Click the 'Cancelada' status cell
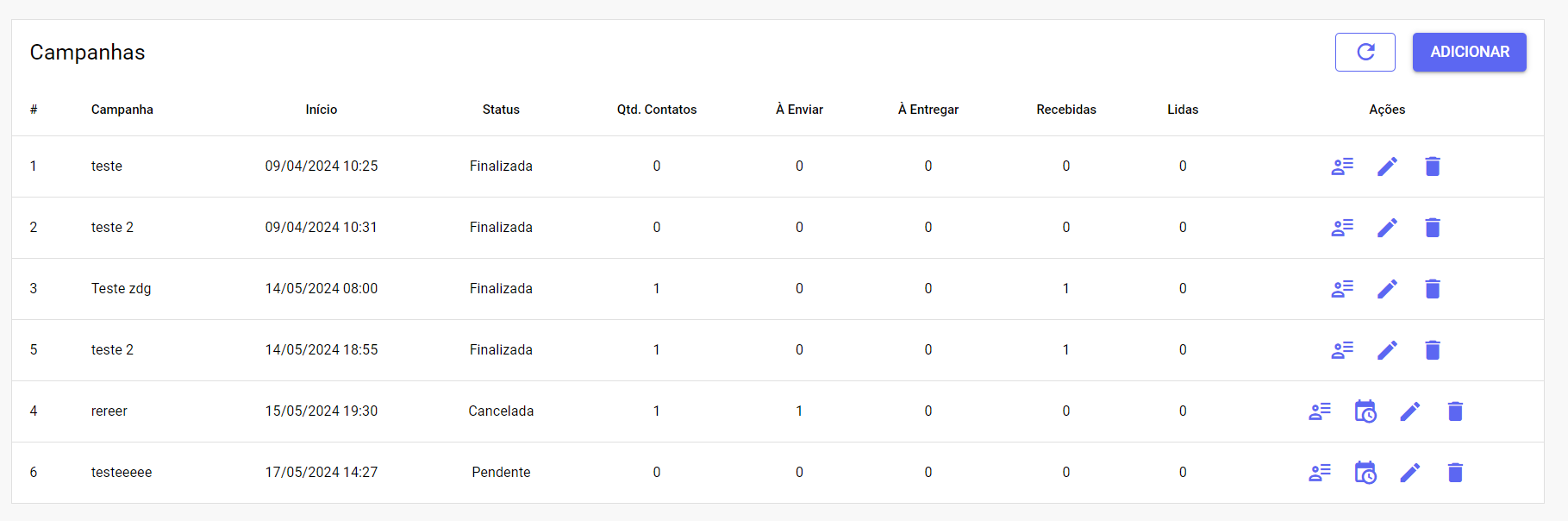 click(501, 411)
